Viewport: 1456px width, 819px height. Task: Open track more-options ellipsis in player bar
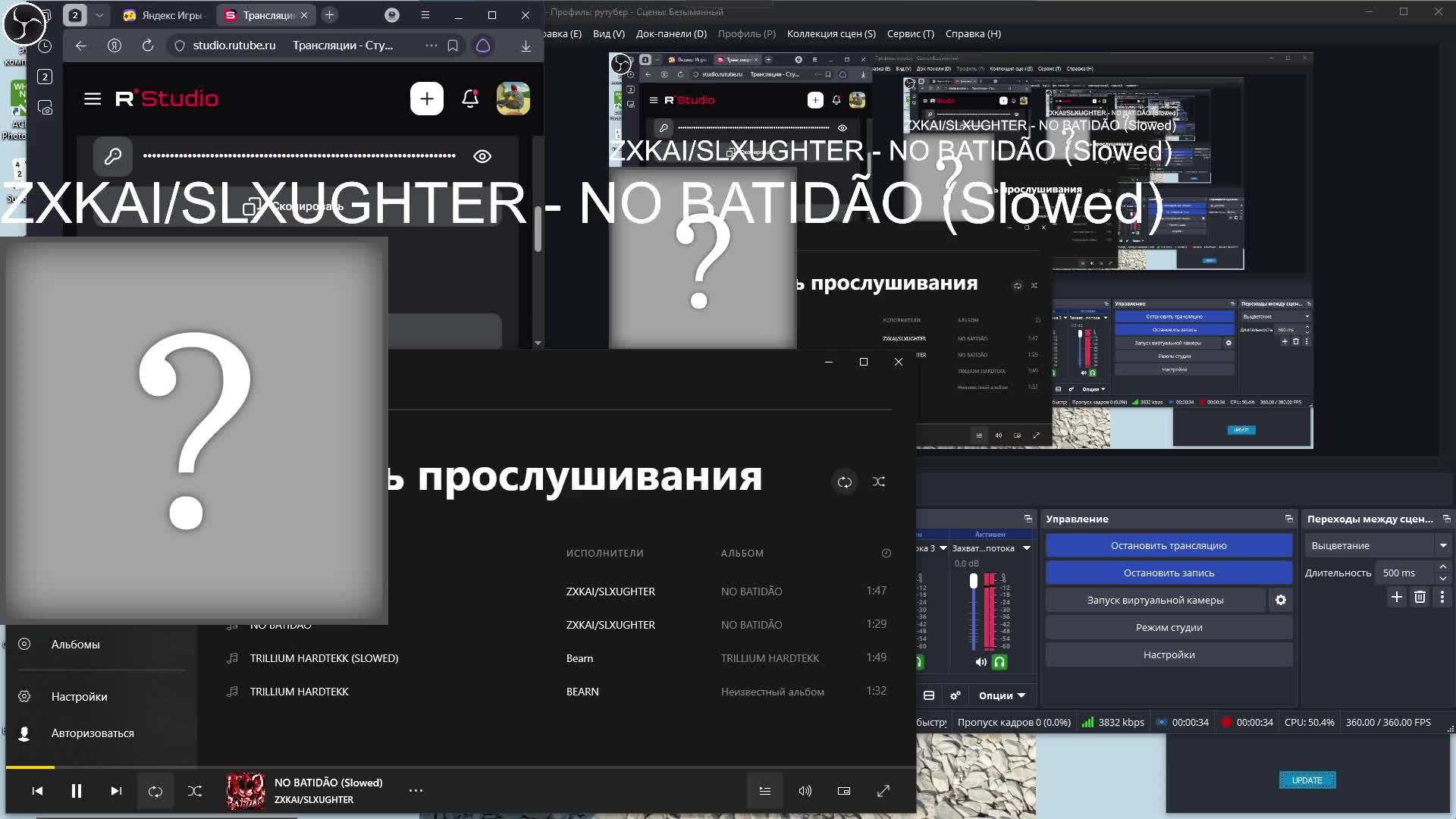point(416,790)
